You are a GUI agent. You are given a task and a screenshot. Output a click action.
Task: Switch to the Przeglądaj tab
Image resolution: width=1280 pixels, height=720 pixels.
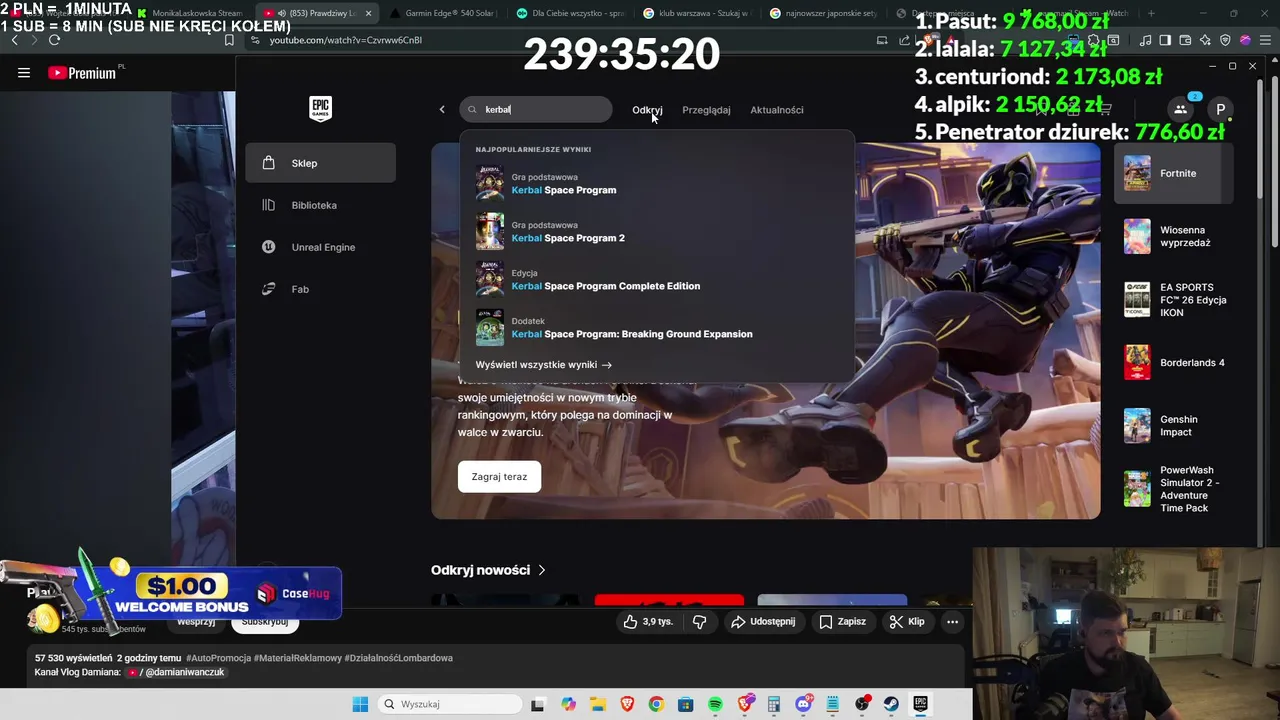[706, 110]
